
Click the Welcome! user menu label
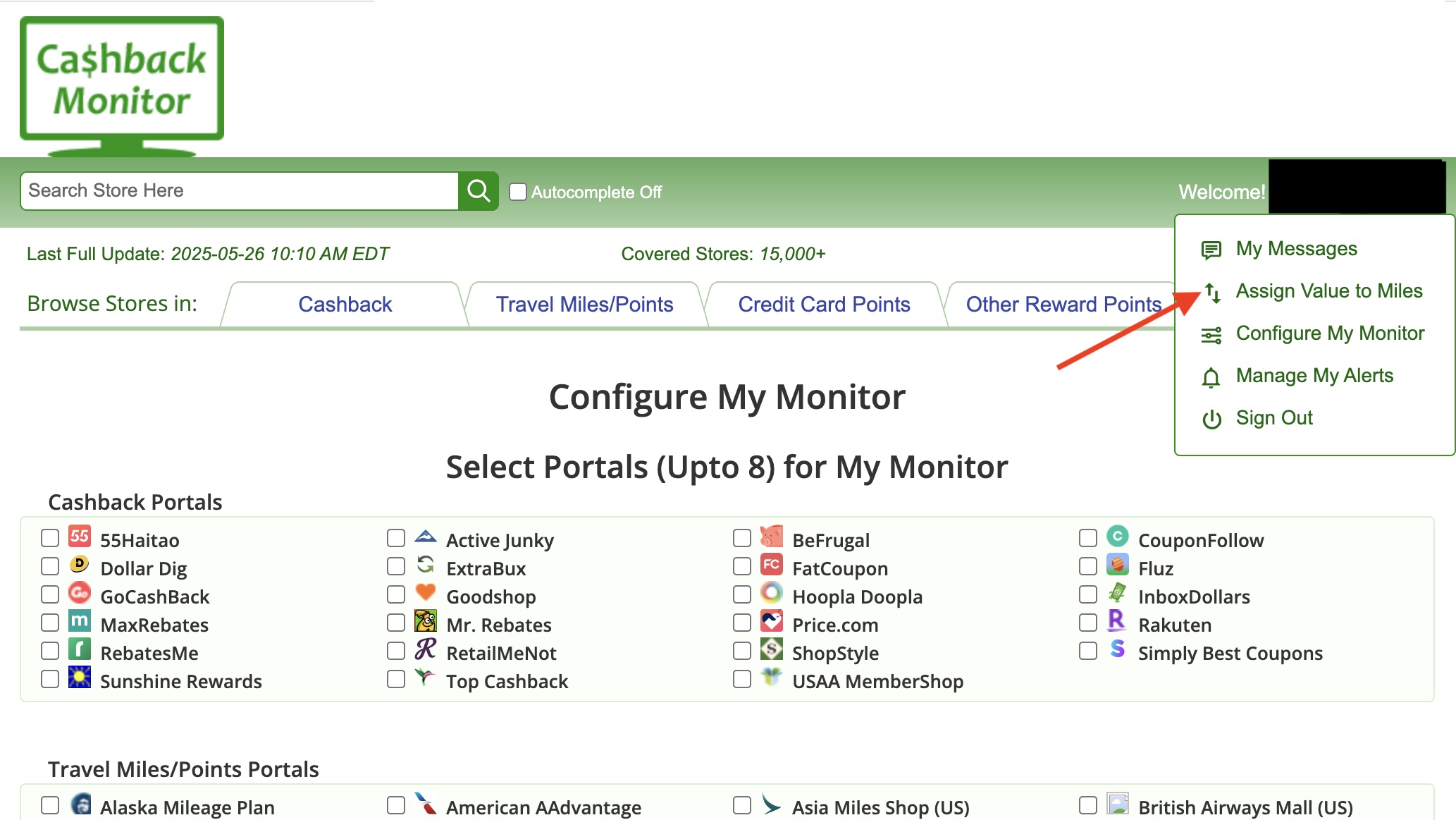coord(1221,192)
